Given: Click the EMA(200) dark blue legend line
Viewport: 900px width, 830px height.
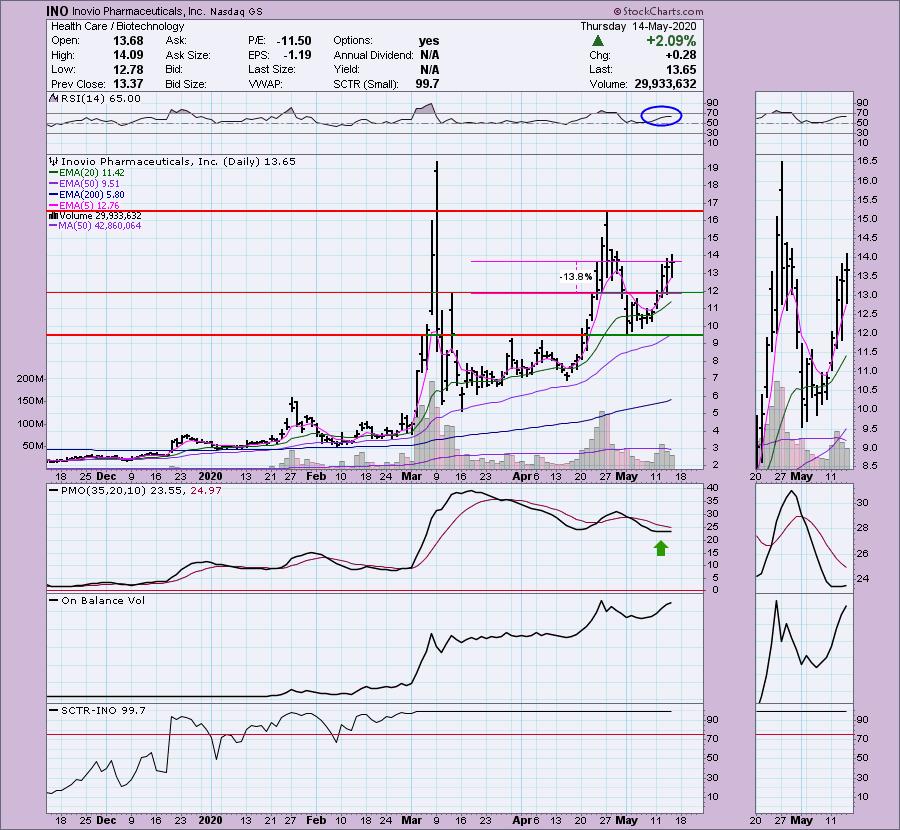Looking at the screenshot, I should click(x=53, y=194).
